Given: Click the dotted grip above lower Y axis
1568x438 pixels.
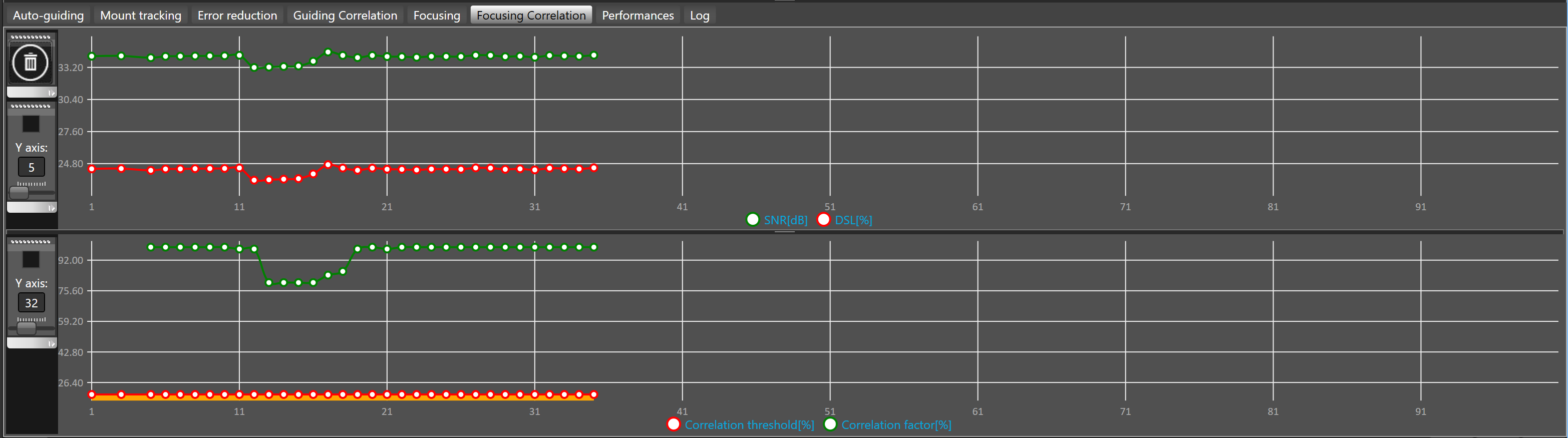Looking at the screenshot, I should [31, 242].
